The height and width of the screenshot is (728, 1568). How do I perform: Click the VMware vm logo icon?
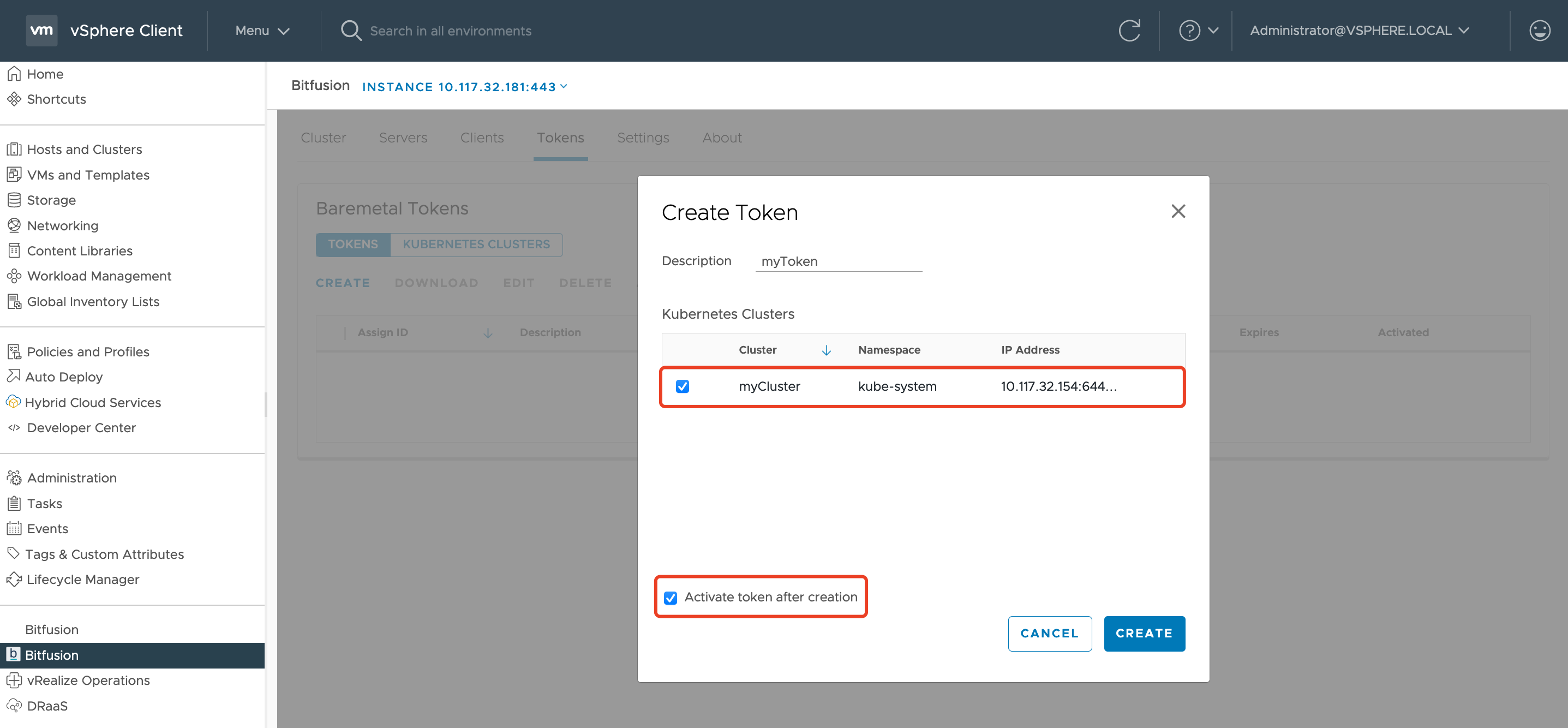41,31
